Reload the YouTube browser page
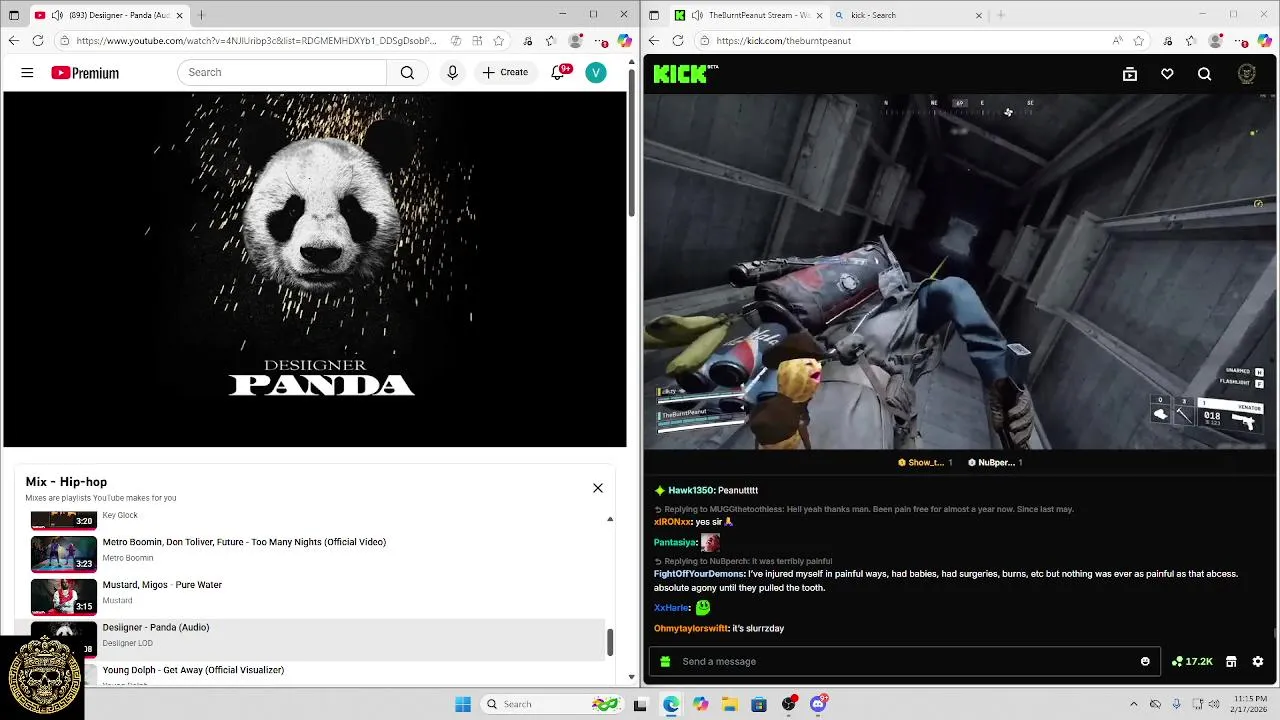Viewport: 1280px width, 720px height. [x=37, y=40]
